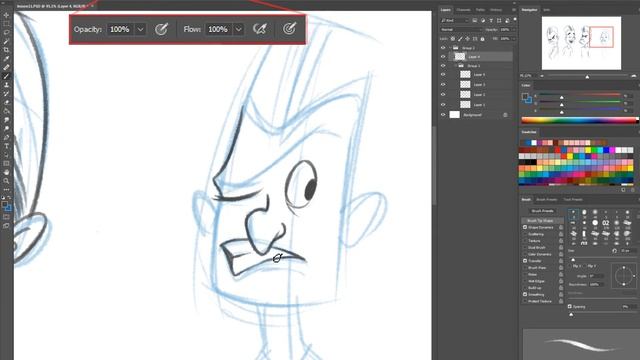Image resolution: width=640 pixels, height=360 pixels.
Task: Open Normal blend mode dropdown
Action: click(460, 29)
